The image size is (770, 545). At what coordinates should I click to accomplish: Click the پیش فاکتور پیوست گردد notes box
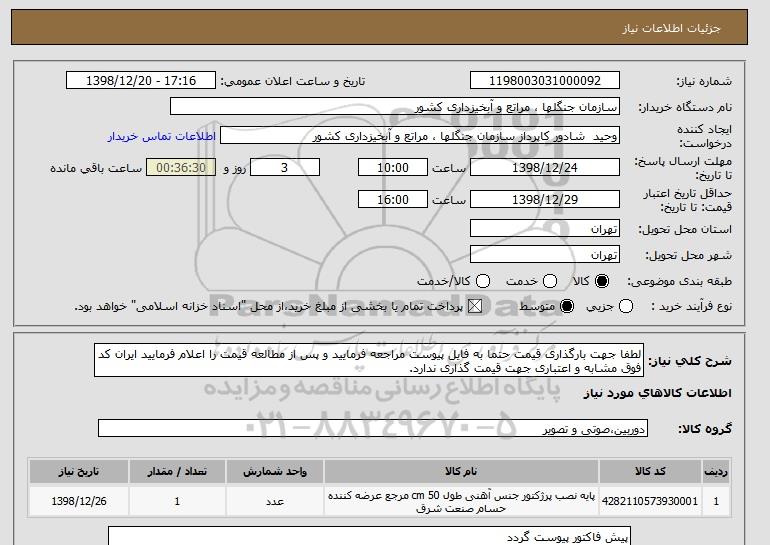click(x=369, y=536)
